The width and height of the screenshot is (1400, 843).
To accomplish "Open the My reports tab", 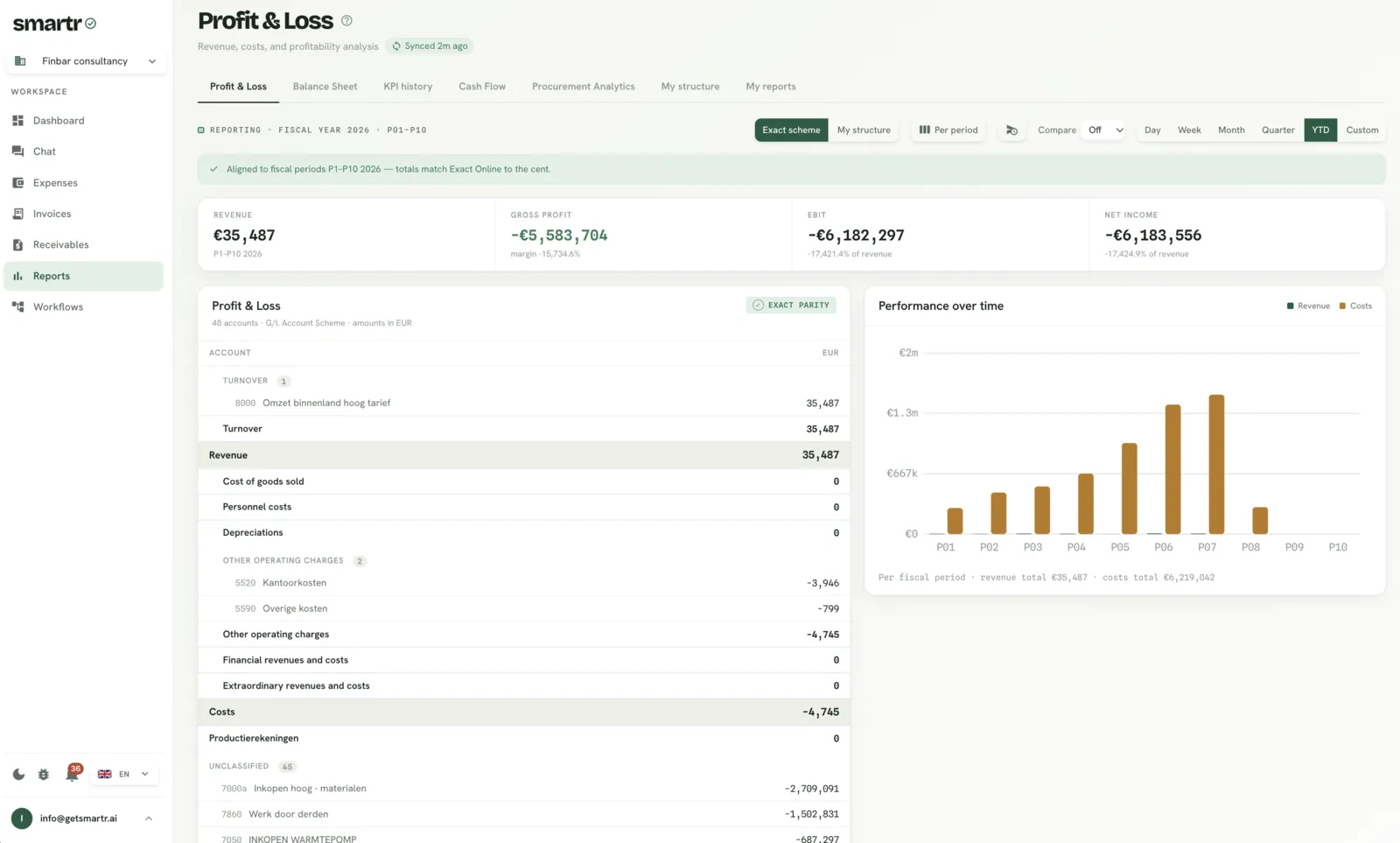I will click(771, 87).
